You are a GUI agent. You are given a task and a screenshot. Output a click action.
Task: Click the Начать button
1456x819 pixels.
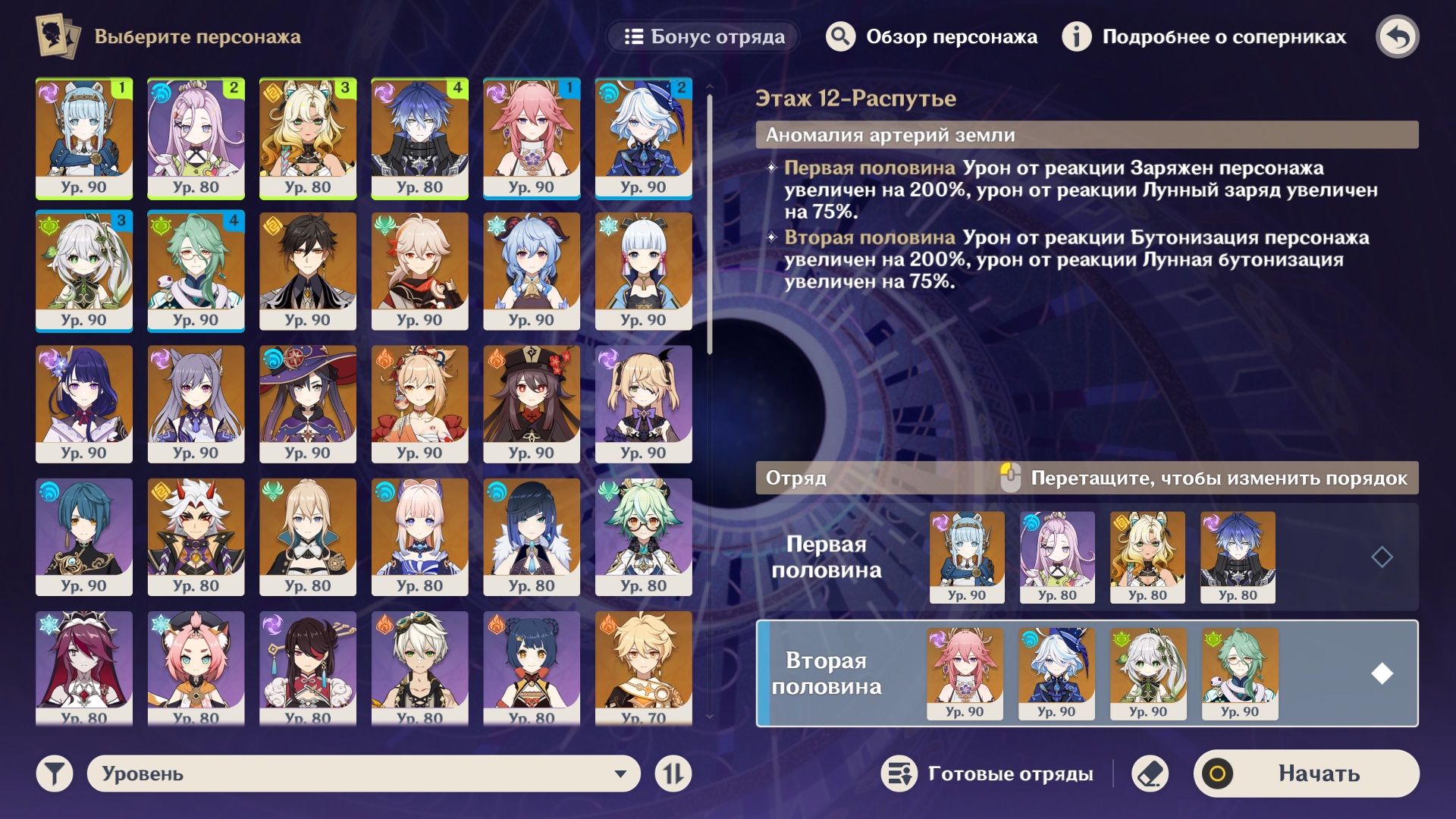coord(1306,773)
